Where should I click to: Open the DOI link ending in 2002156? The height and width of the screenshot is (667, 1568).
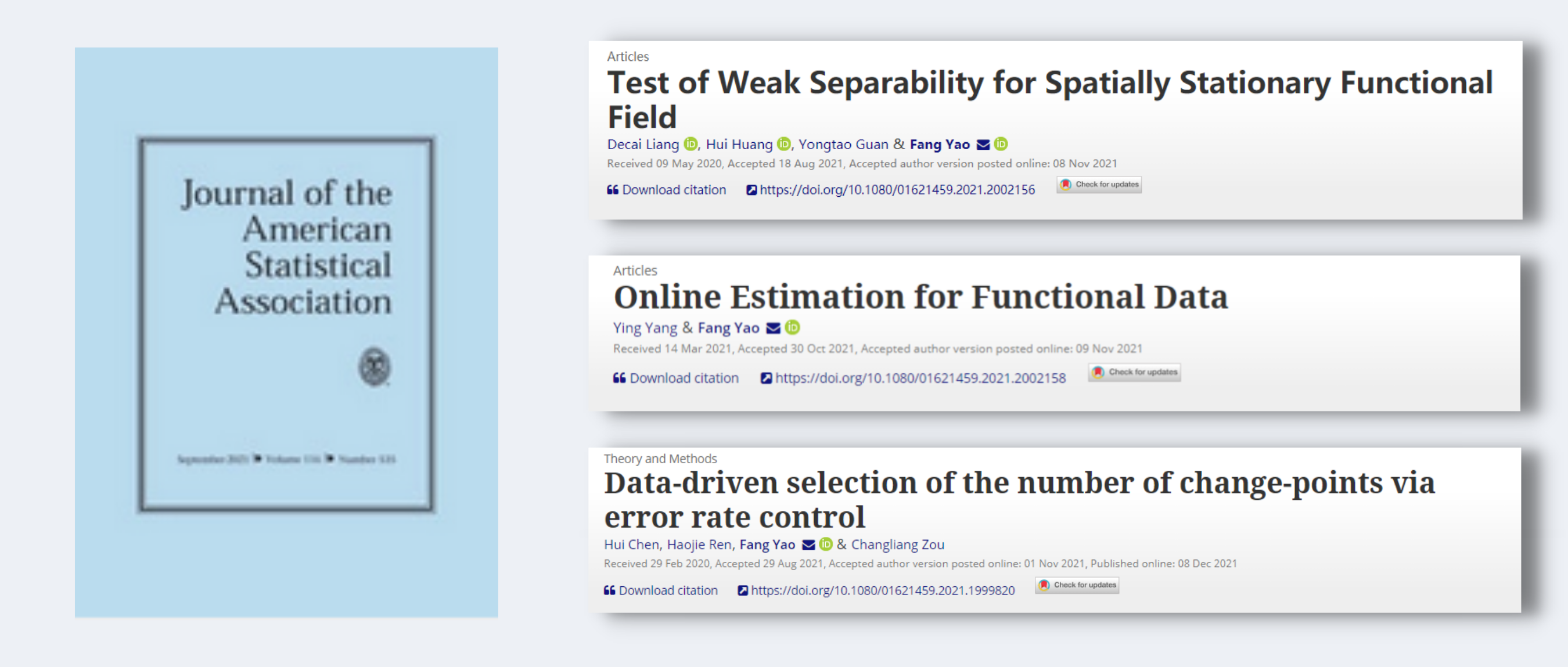pos(897,190)
